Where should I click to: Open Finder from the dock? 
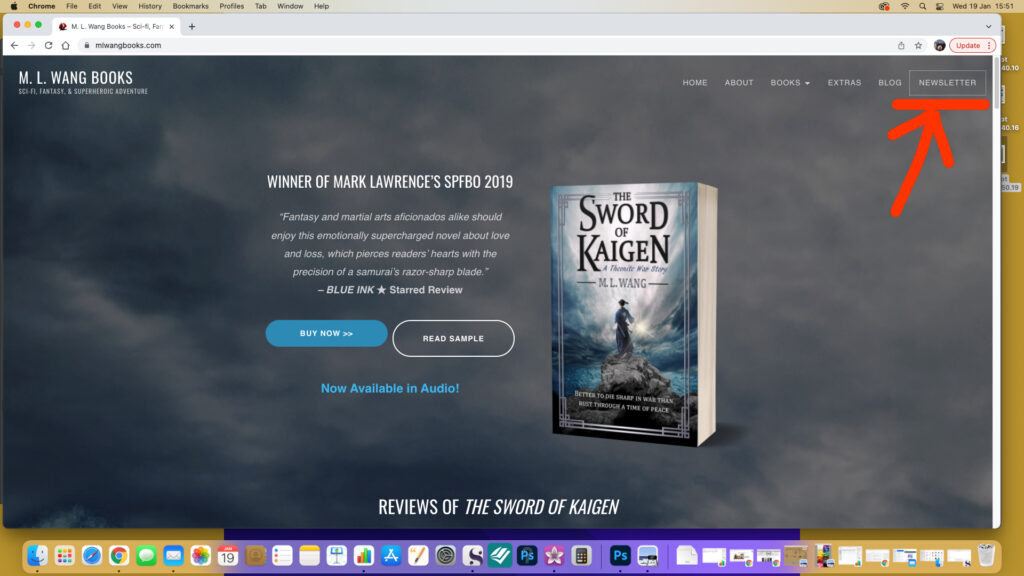click(x=38, y=555)
